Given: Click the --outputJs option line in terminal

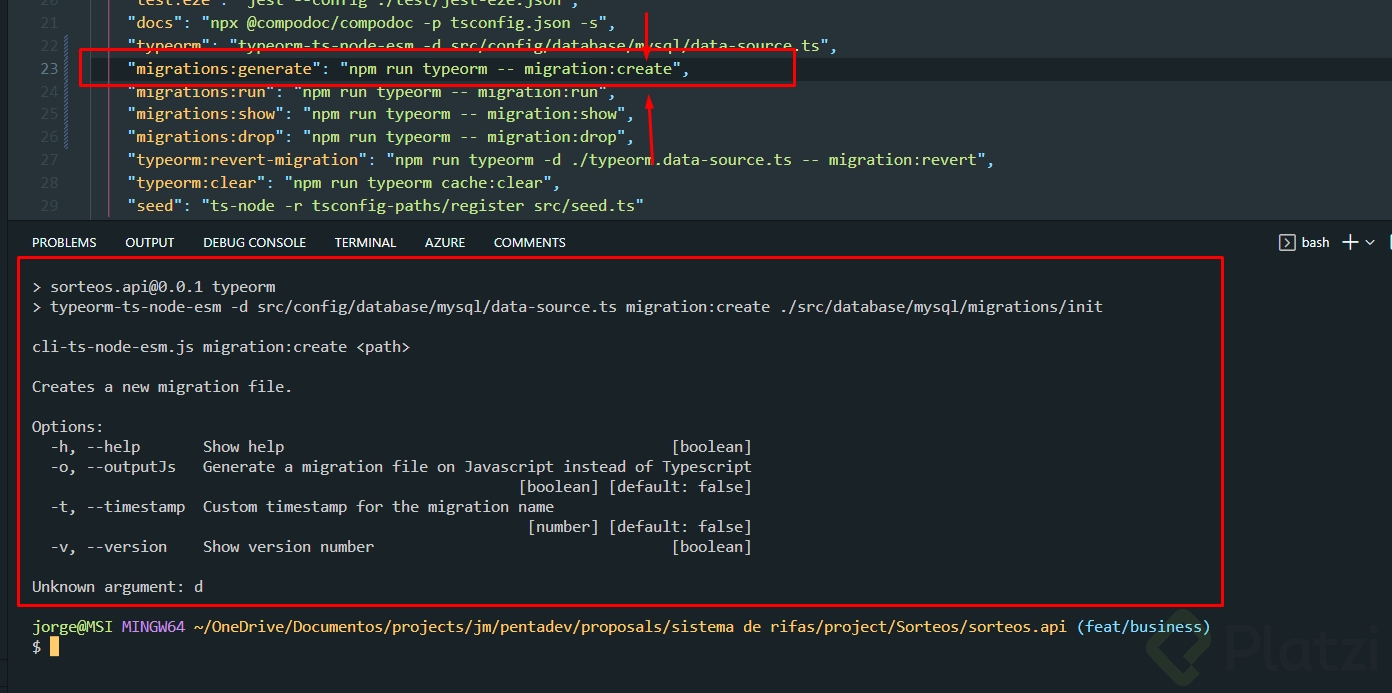Looking at the screenshot, I should click(401, 466).
